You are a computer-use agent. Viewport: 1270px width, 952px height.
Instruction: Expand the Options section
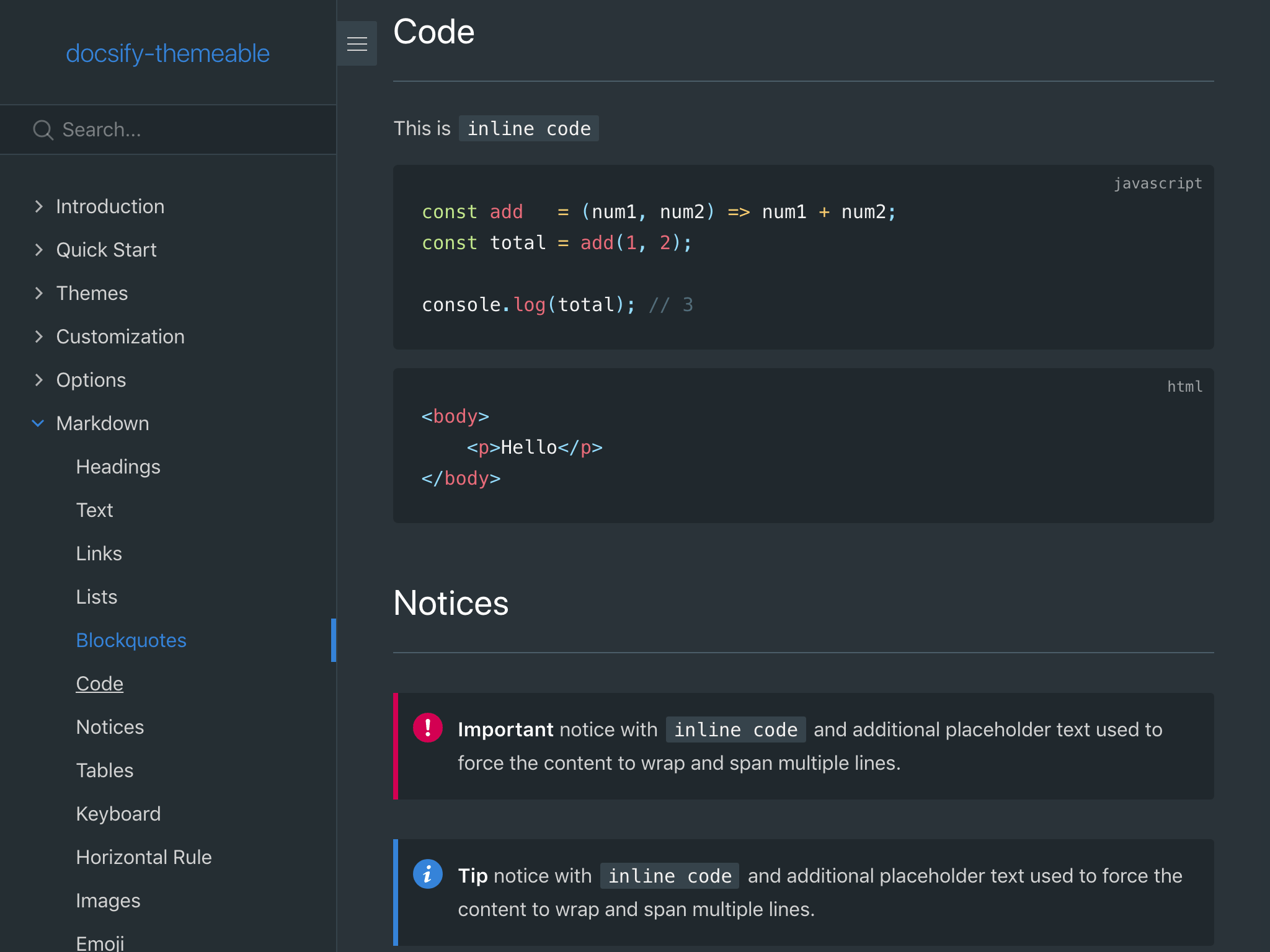pos(91,380)
